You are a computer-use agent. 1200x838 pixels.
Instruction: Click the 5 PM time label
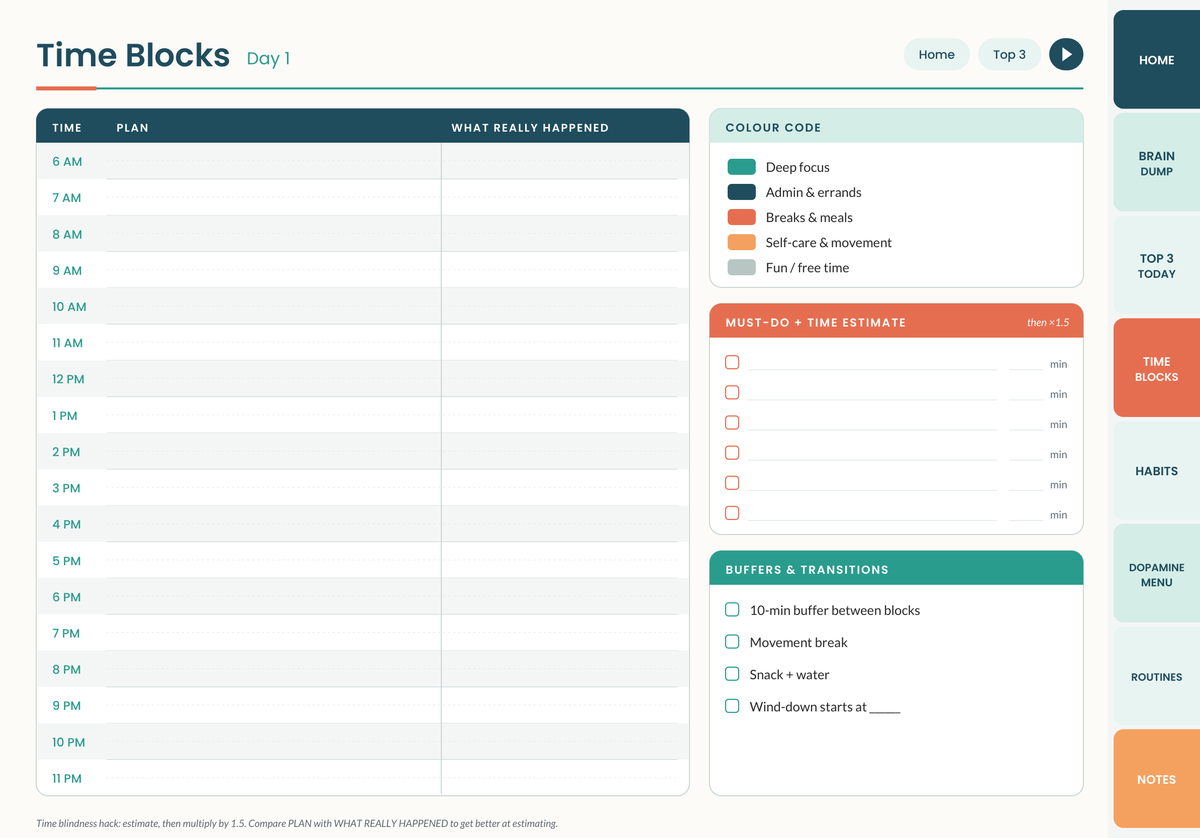(66, 561)
